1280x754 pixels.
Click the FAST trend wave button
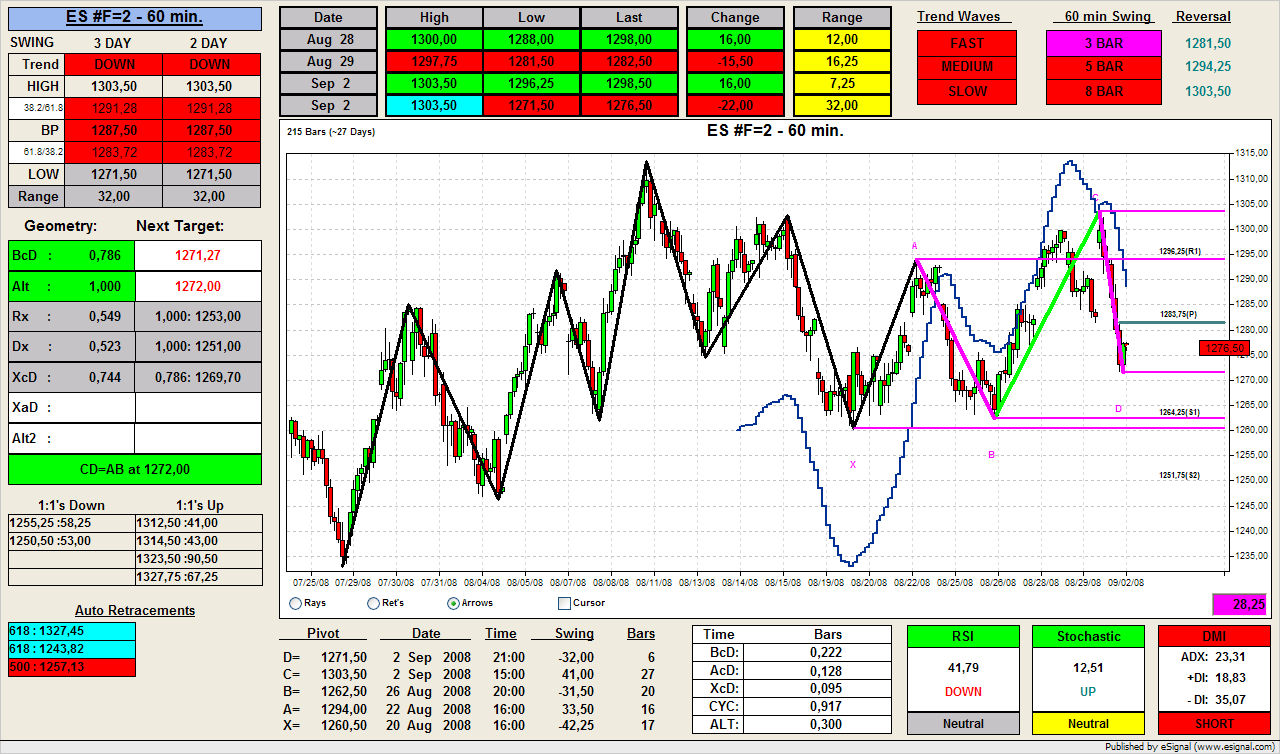(966, 43)
